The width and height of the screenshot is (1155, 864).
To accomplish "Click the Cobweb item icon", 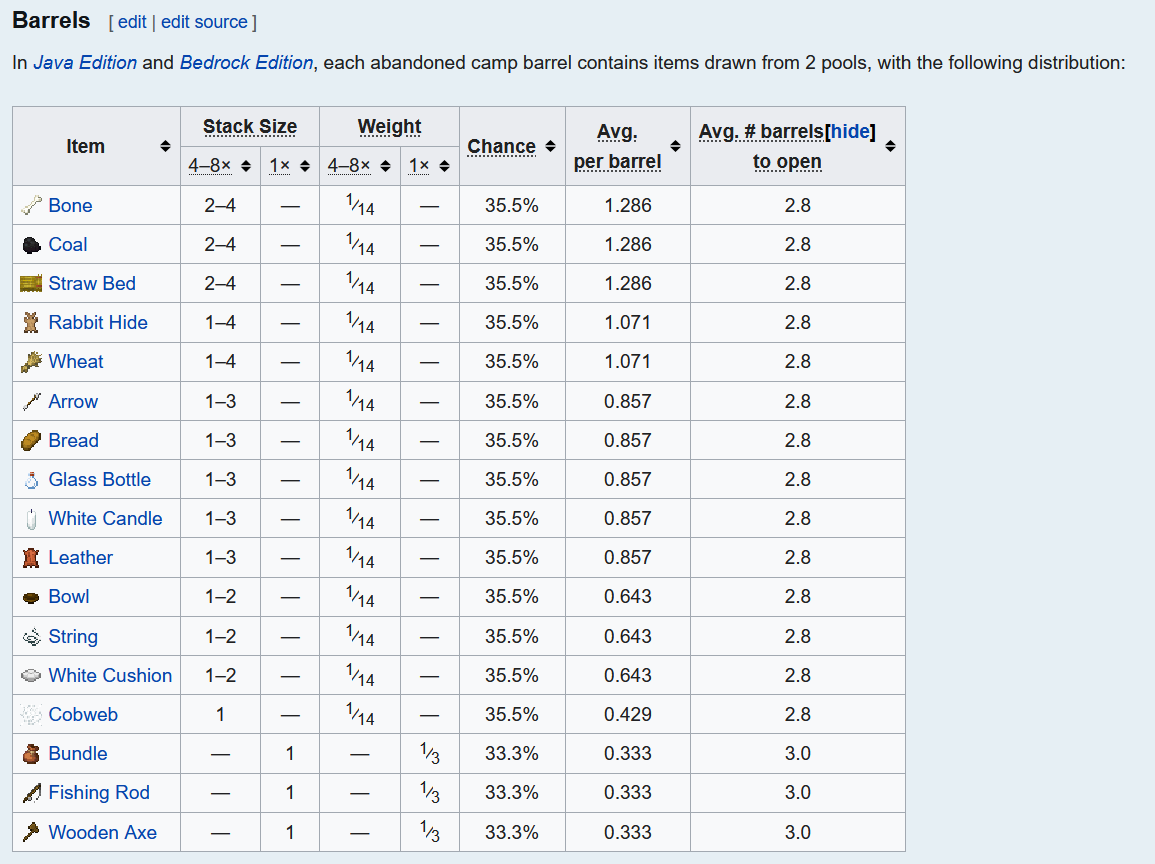I will (x=31, y=714).
